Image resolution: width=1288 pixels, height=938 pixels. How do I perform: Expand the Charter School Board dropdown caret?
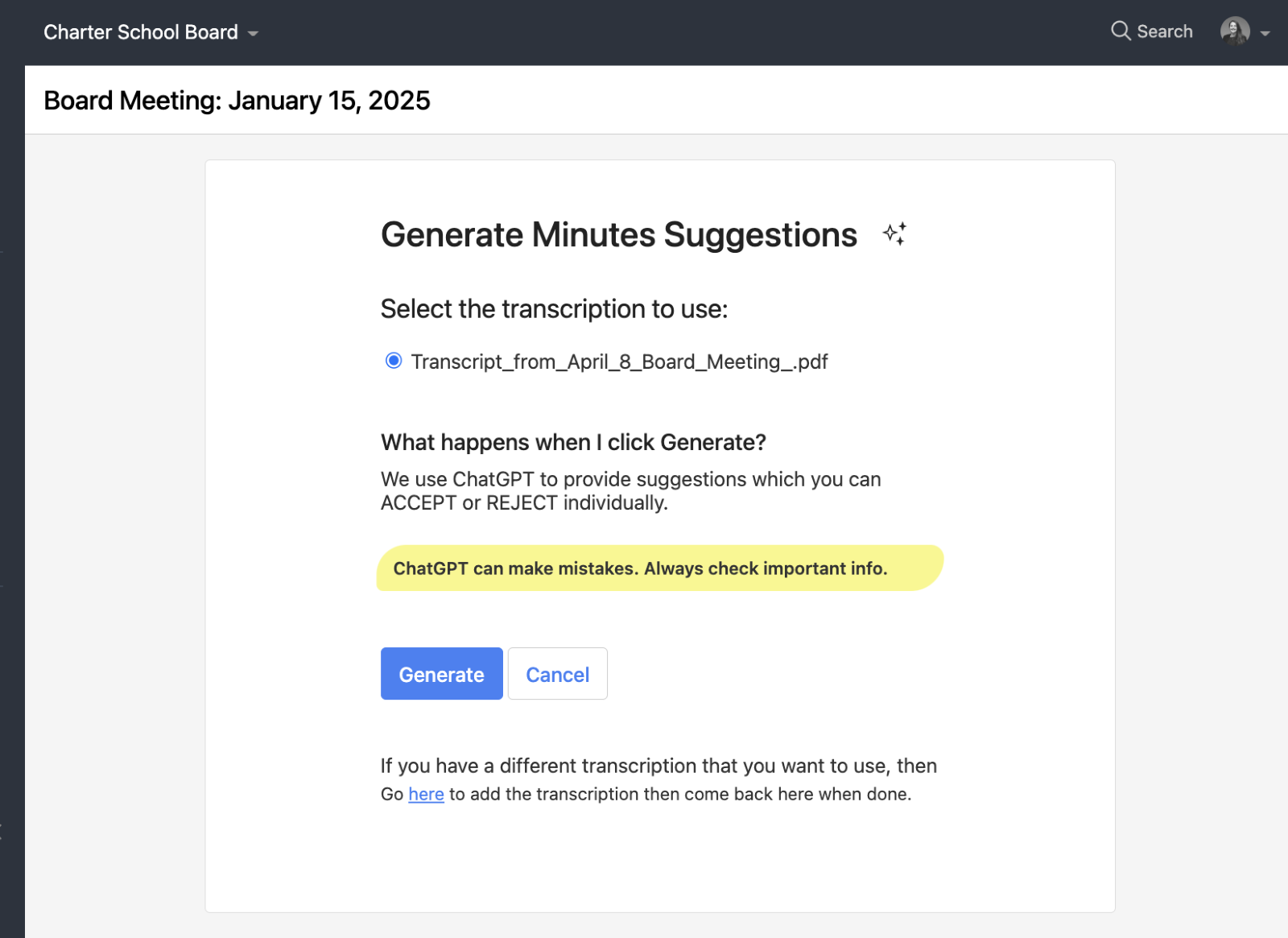pyautogui.click(x=253, y=34)
